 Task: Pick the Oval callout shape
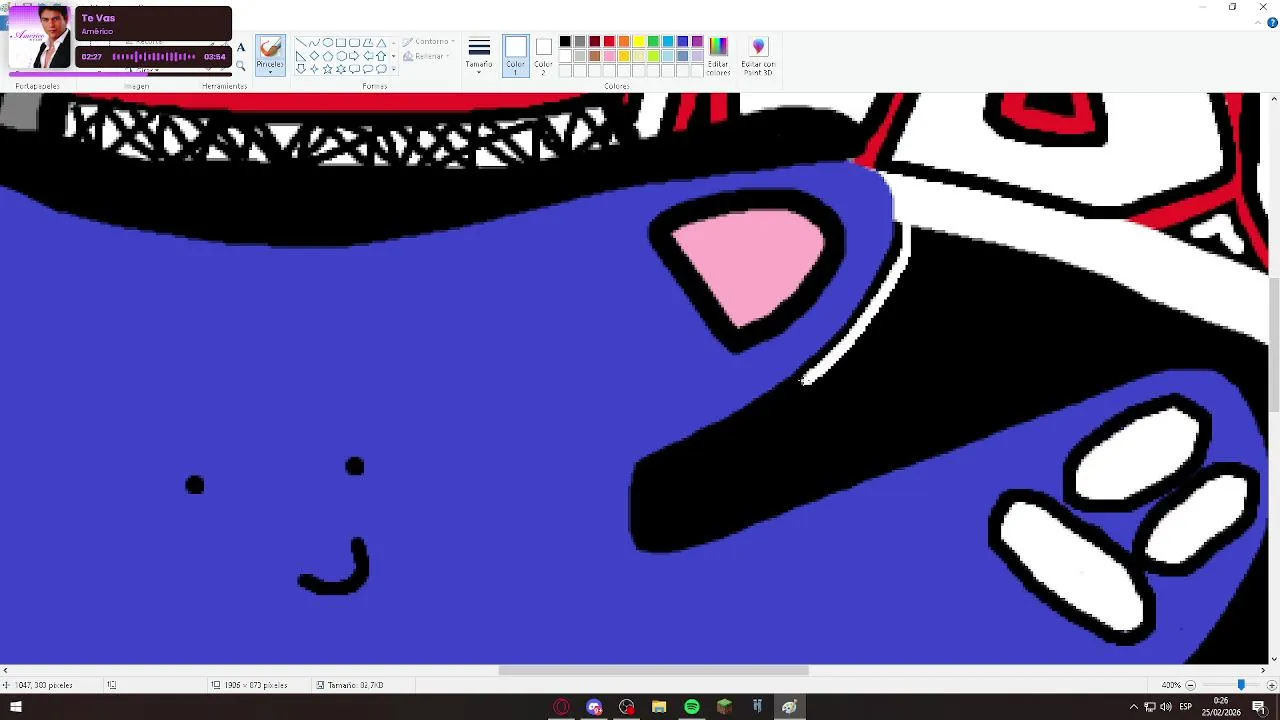pyautogui.click(x=368, y=69)
